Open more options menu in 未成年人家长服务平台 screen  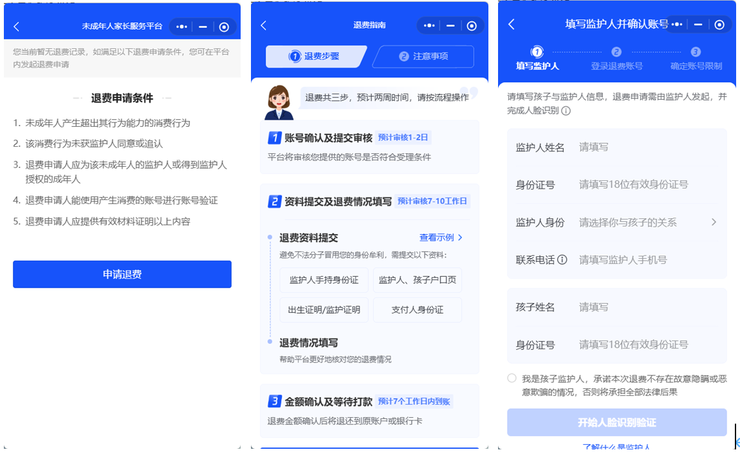[182, 27]
